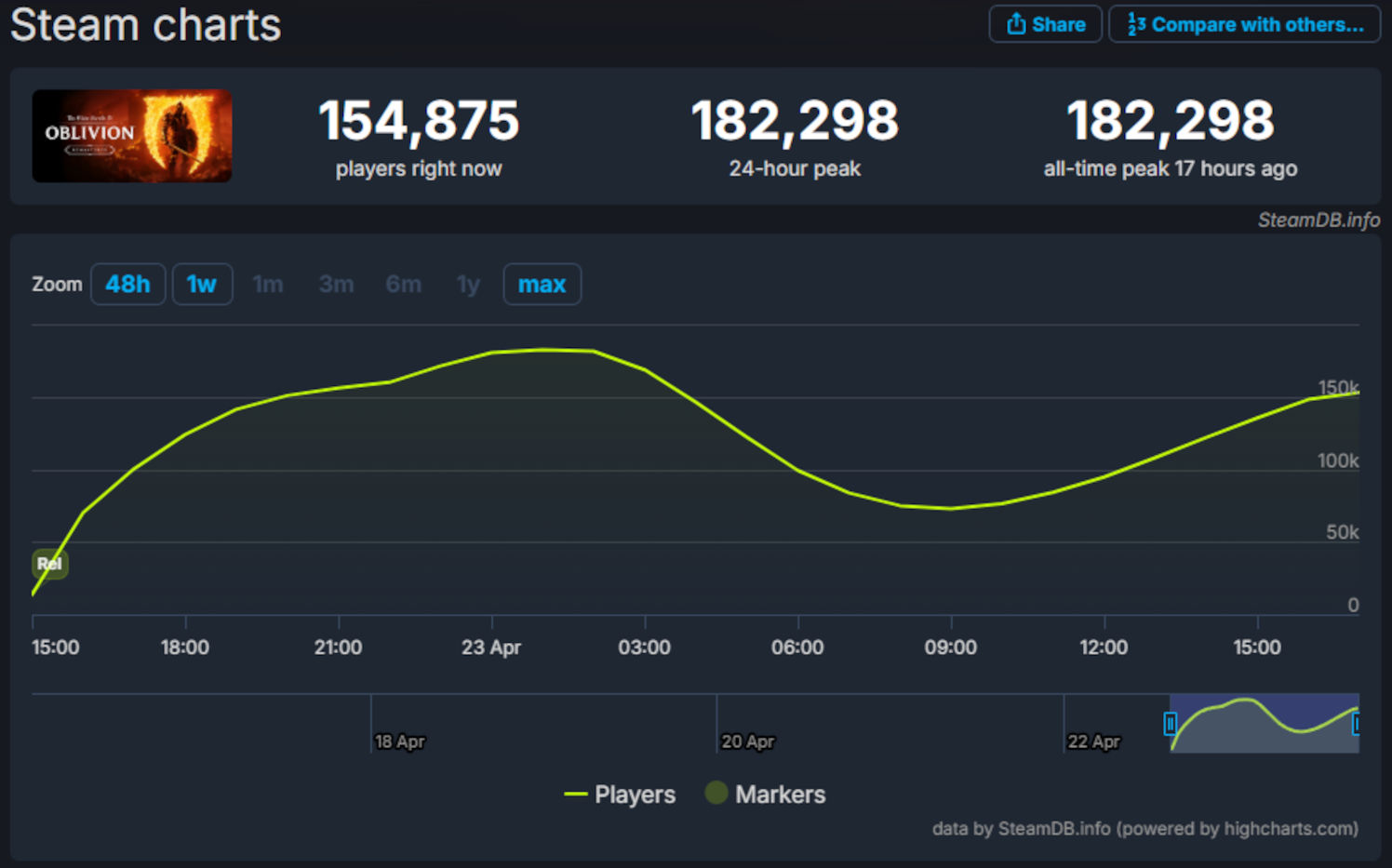Select the 1m zoom preset
The image size is (1392, 868).
pos(268,284)
